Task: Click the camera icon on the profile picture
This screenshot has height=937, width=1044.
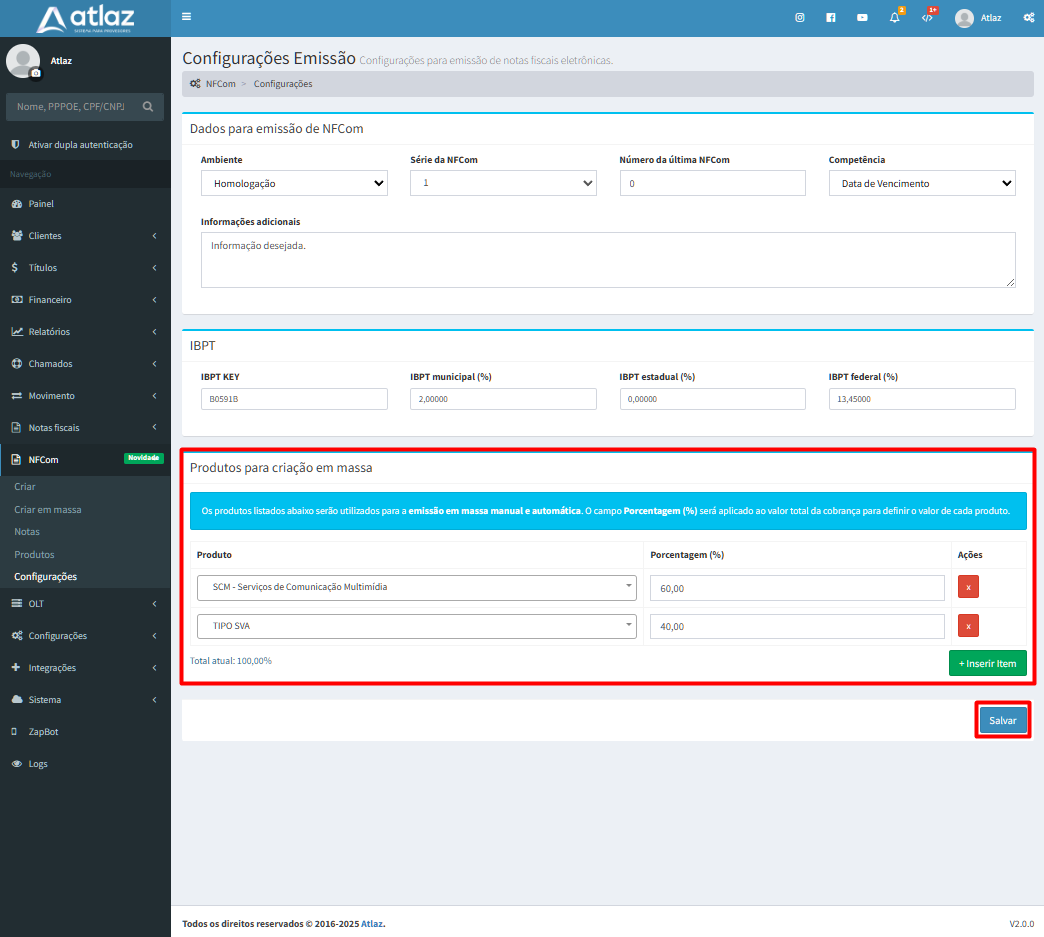Action: (x=36, y=74)
